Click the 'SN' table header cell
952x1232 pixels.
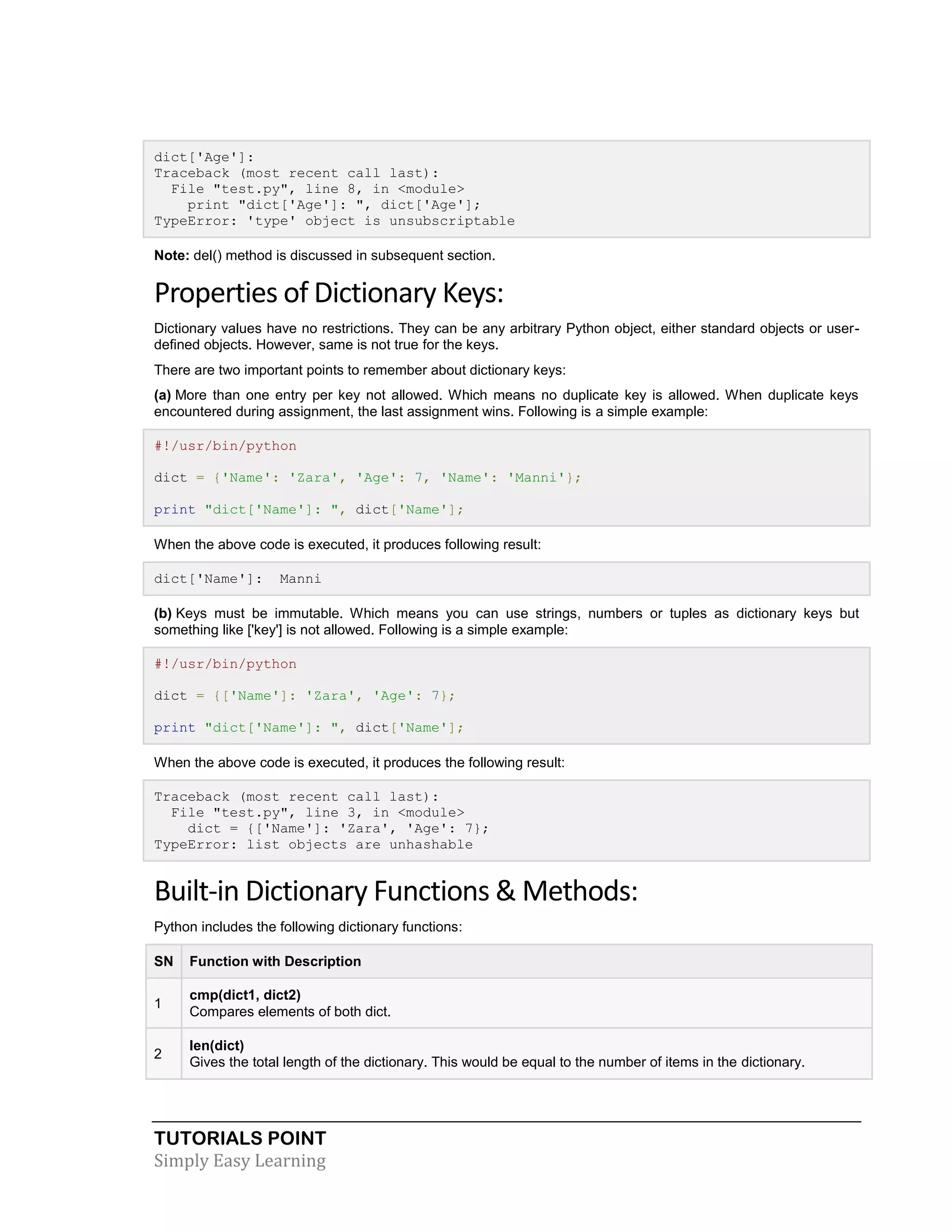pos(164,961)
